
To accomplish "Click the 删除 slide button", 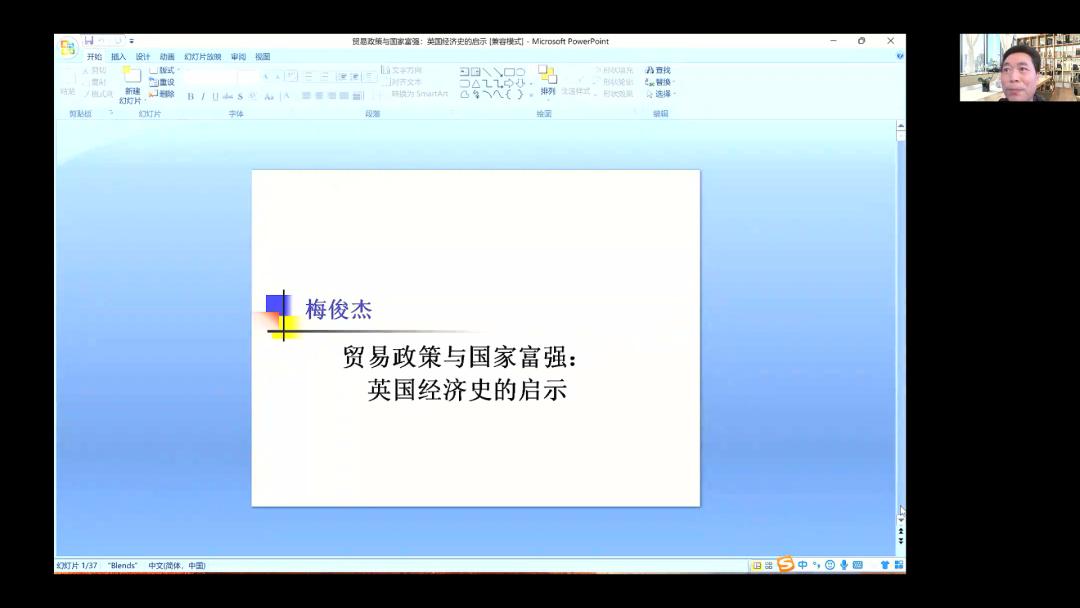I will (162, 94).
